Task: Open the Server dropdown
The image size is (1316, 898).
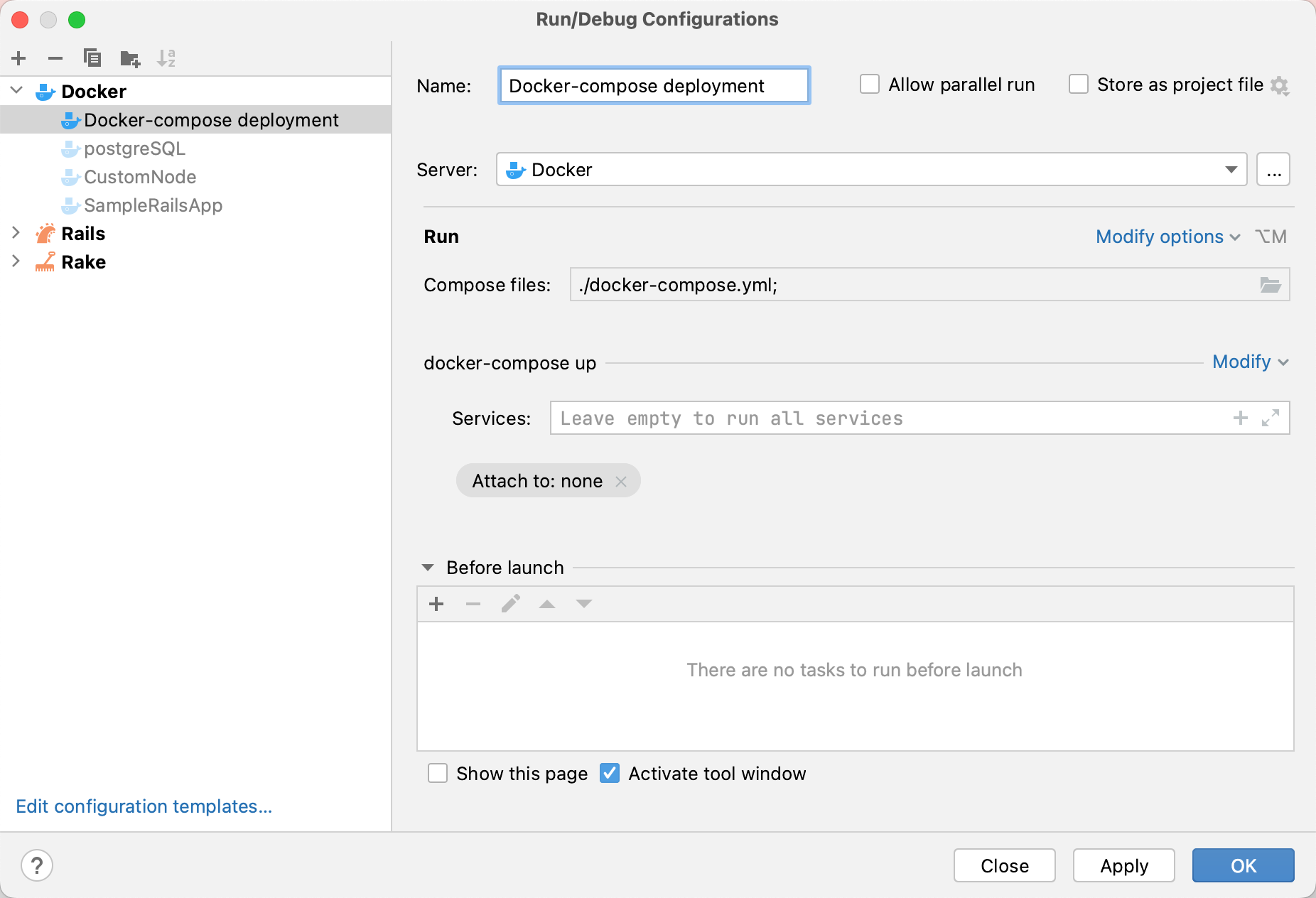Action: (x=1231, y=169)
